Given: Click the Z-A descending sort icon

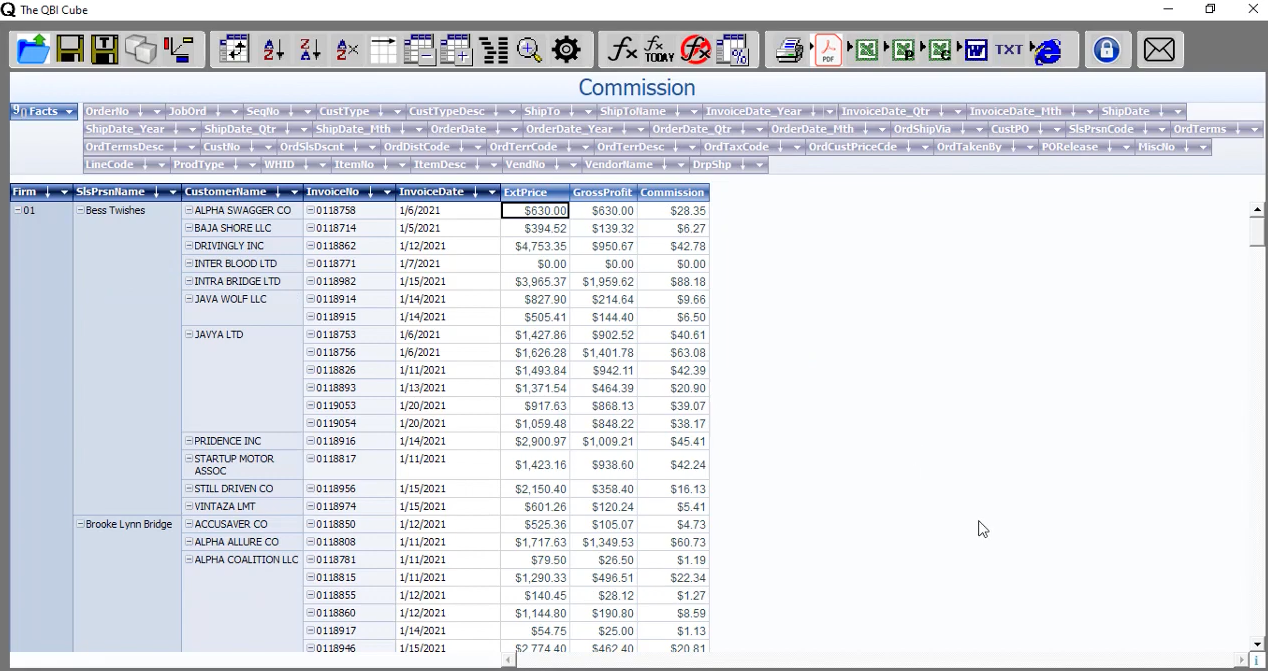Looking at the screenshot, I should (310, 49).
